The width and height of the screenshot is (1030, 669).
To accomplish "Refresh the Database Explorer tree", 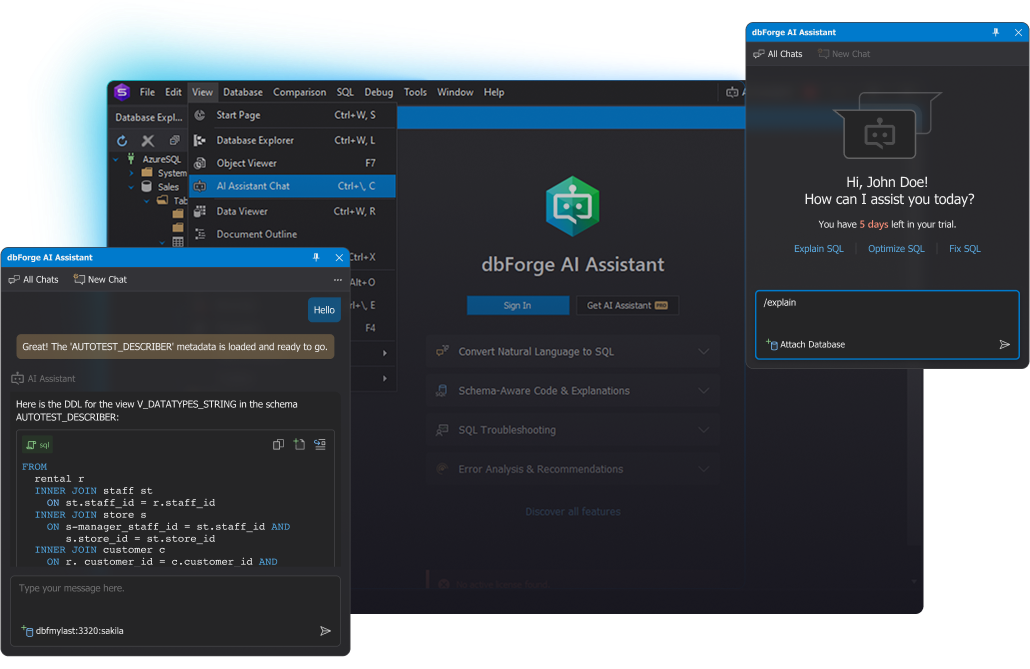I will (122, 141).
